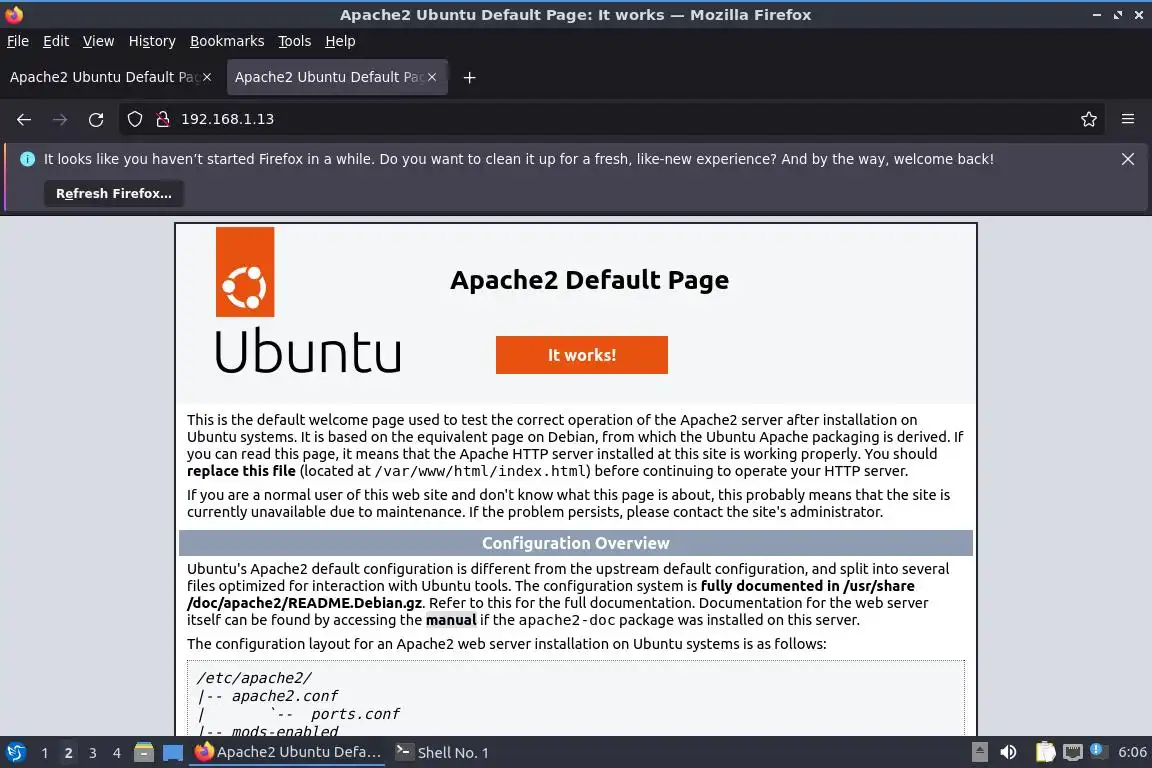1152x768 pixels.
Task: Click the bold 'replace this file' text
Action: [x=241, y=470]
